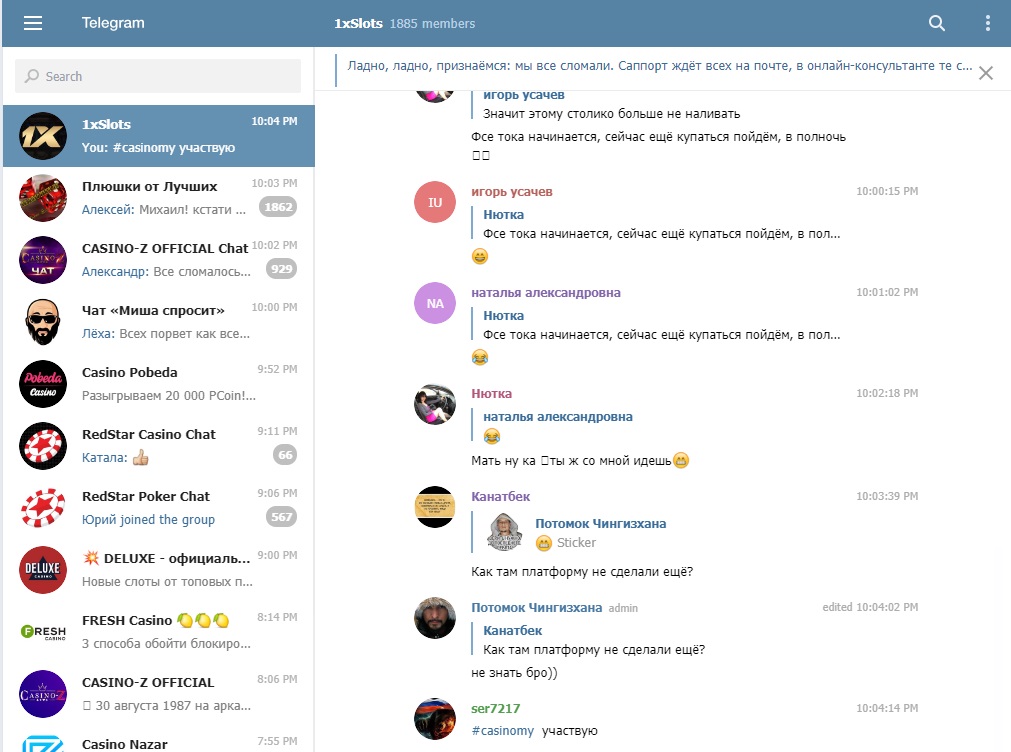
Task: Click the sticker thumbnail in Канатбек's reply
Action: click(504, 532)
